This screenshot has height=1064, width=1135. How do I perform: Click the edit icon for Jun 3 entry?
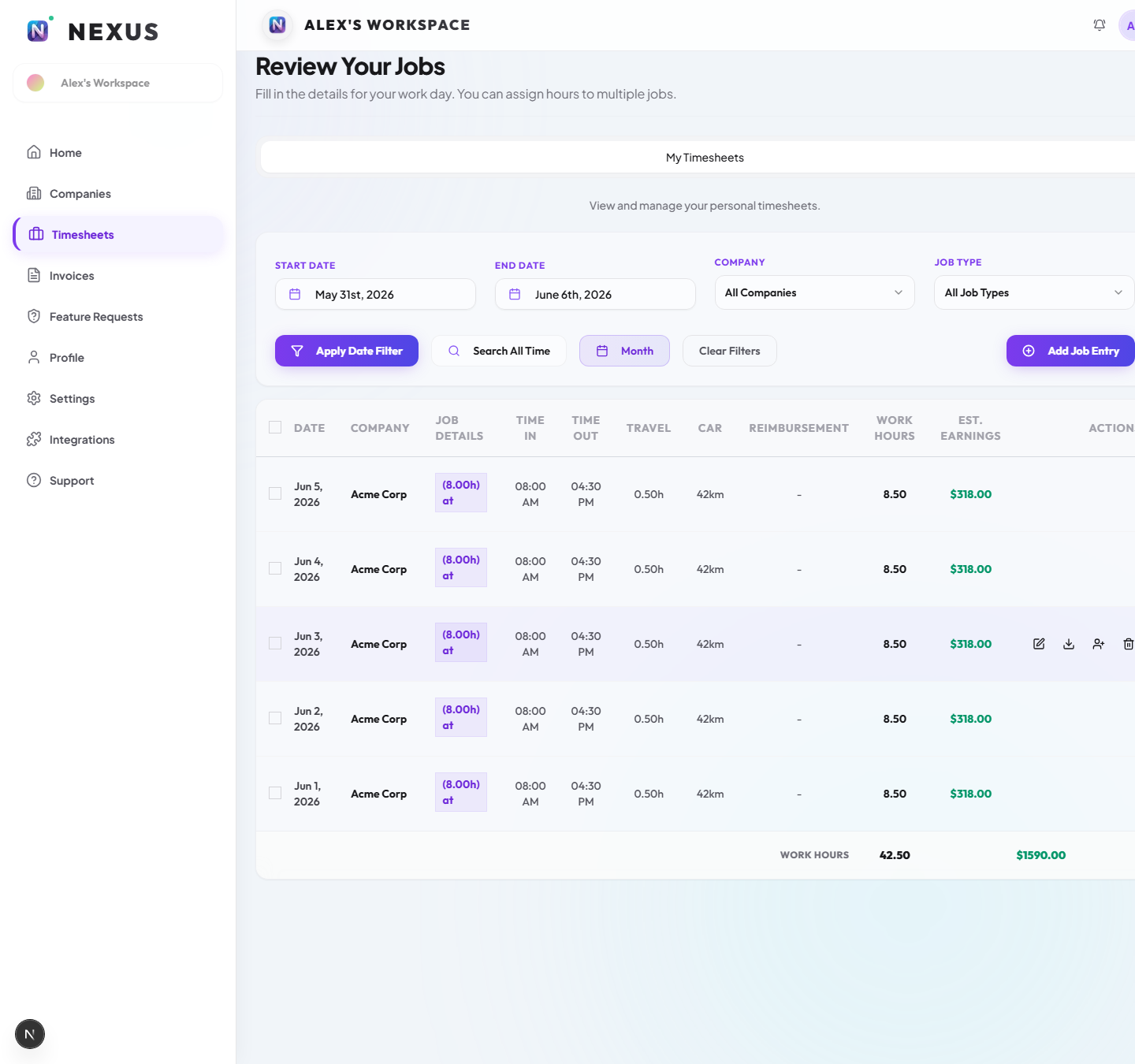pos(1039,644)
